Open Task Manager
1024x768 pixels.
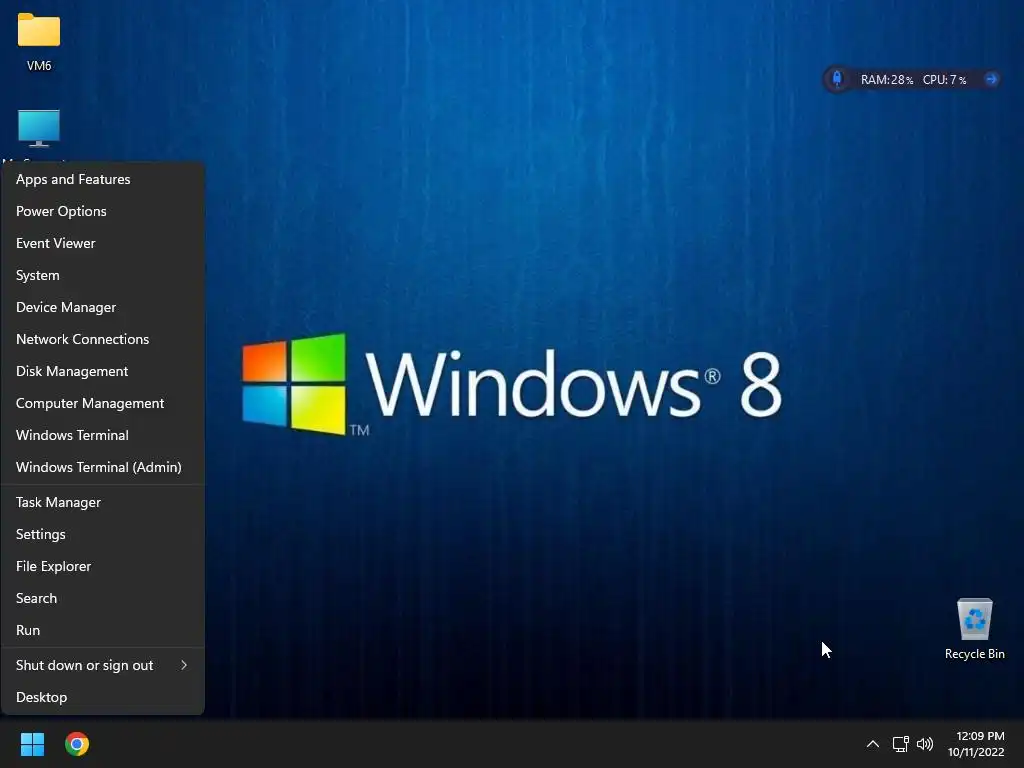(x=103, y=502)
